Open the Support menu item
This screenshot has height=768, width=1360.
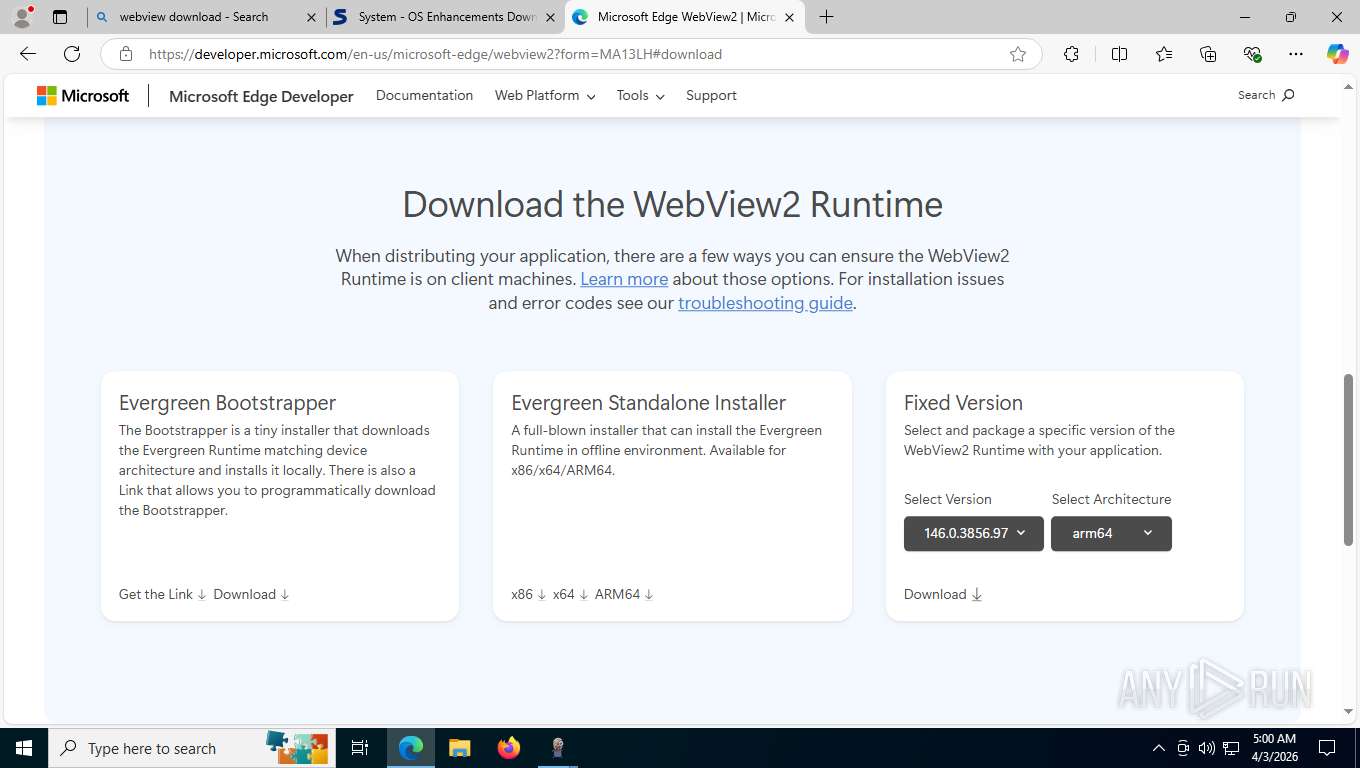pyautogui.click(x=711, y=95)
